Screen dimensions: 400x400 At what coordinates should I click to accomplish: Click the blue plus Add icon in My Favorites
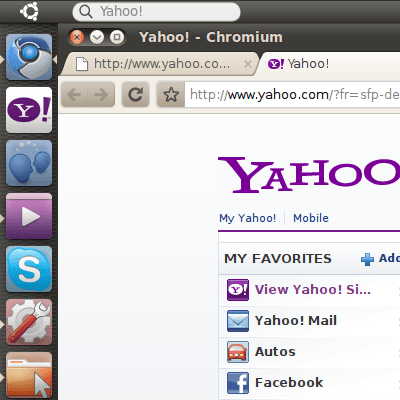[x=367, y=259]
